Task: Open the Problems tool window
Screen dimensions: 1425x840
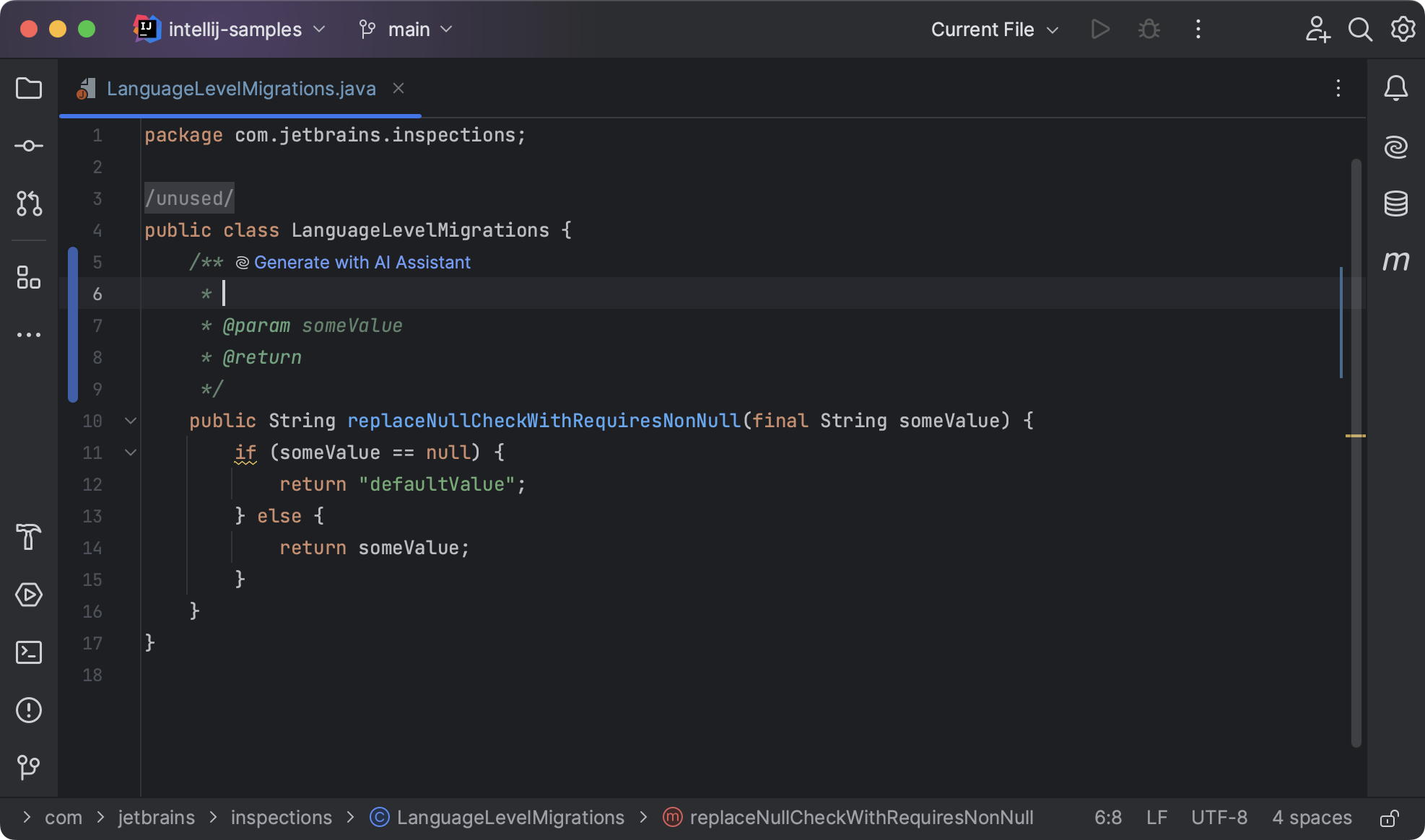Action: click(29, 710)
